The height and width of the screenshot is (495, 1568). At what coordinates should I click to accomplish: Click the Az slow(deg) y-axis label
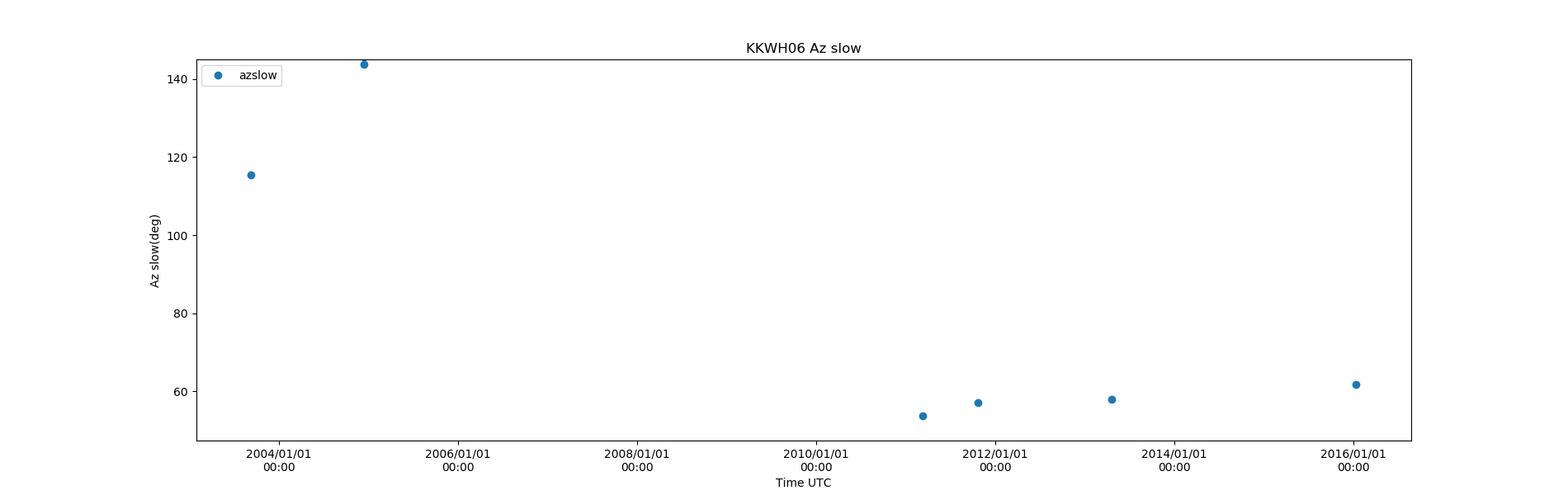pyautogui.click(x=154, y=251)
